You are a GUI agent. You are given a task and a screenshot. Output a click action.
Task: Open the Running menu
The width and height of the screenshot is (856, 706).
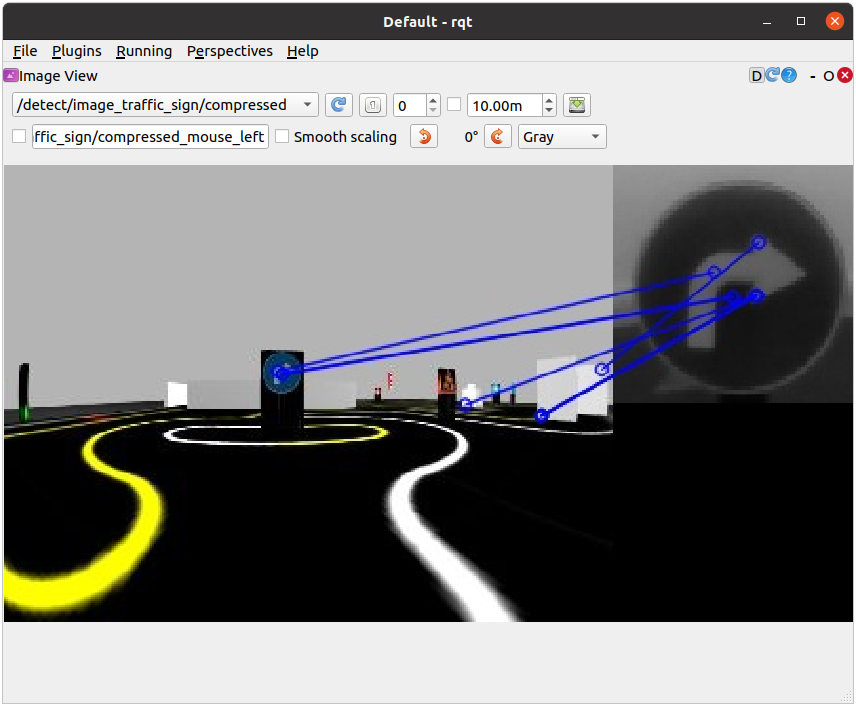(x=144, y=51)
